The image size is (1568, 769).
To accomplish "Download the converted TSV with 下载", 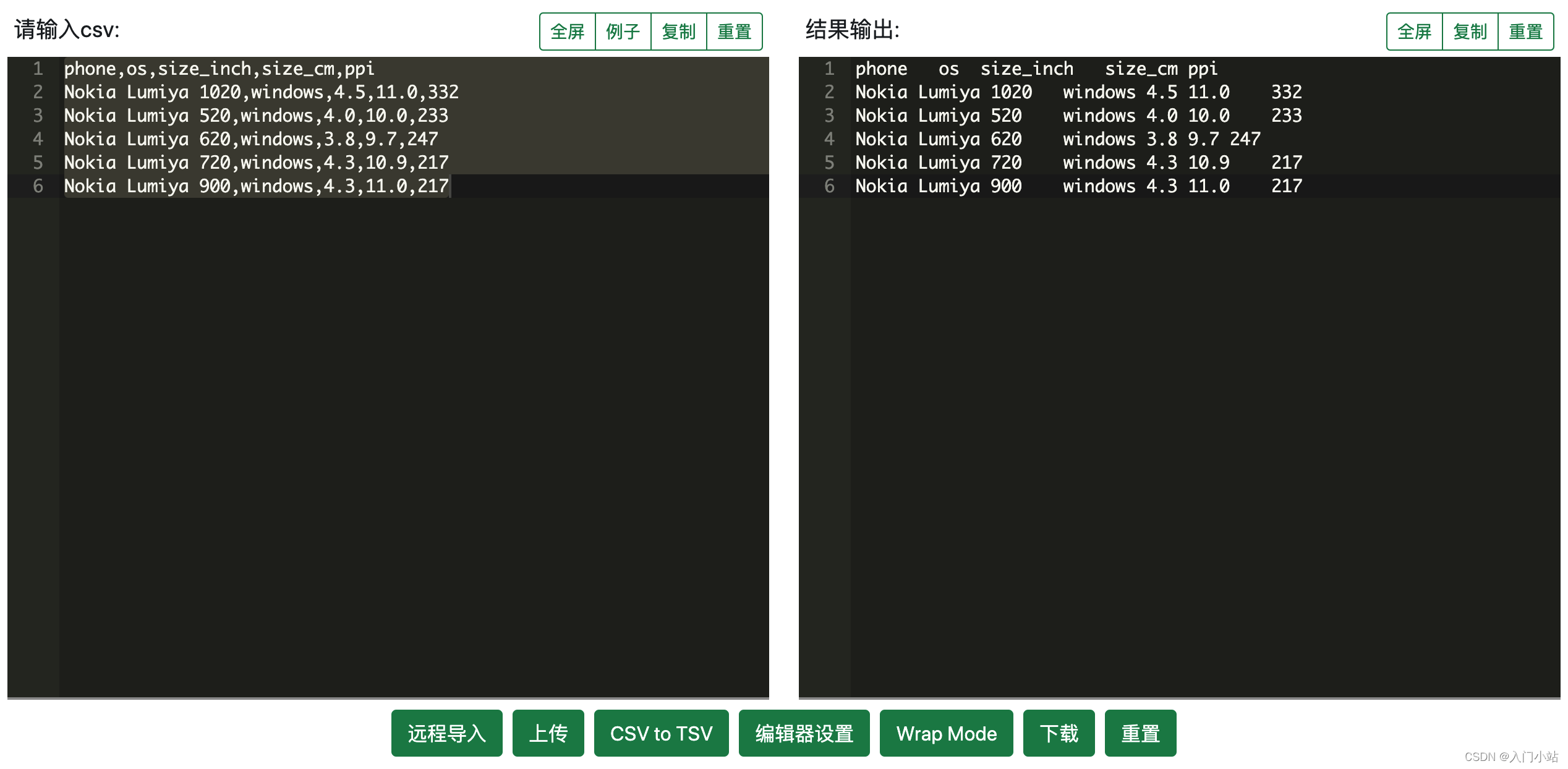I will pos(1059,733).
